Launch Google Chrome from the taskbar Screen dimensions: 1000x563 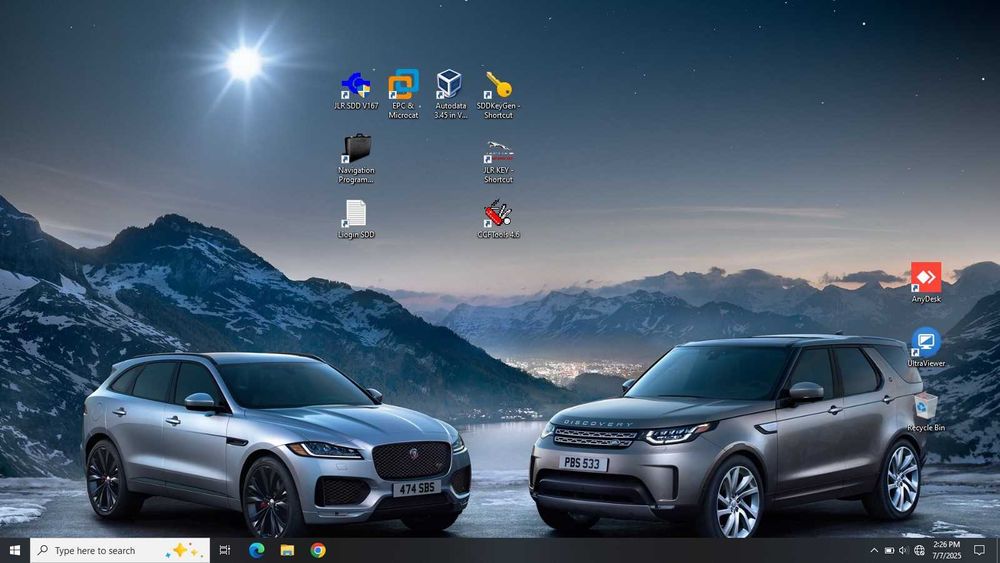pyautogui.click(x=318, y=550)
